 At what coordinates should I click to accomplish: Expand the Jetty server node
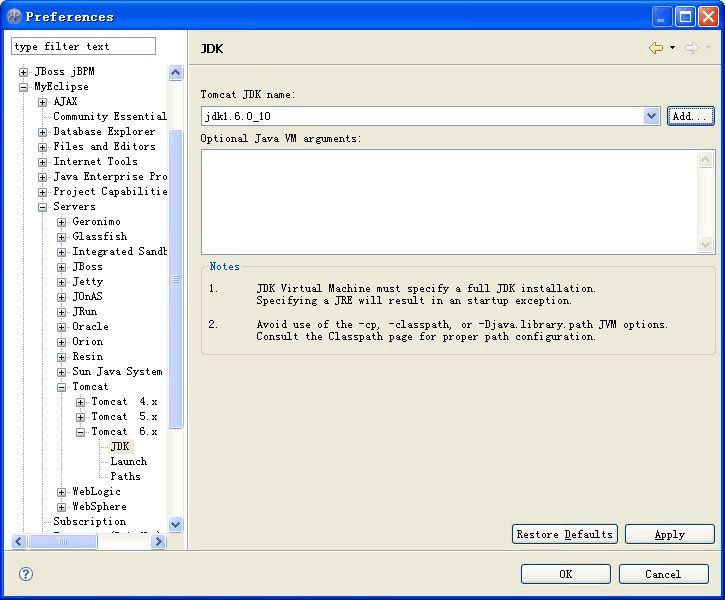coord(61,282)
